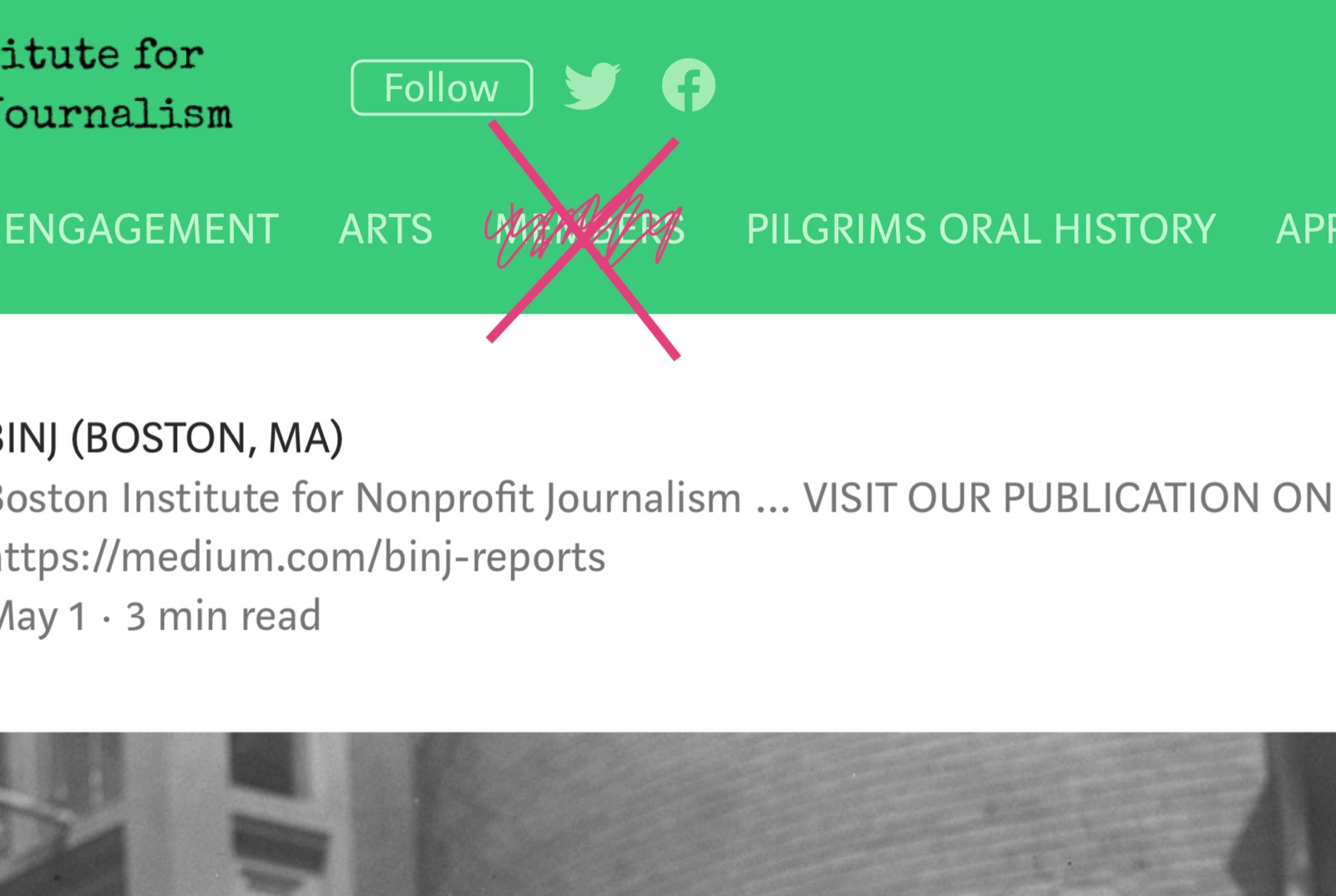1336x896 pixels.
Task: Select the cut-off APP nav item at the right edge
Action: [x=1306, y=229]
